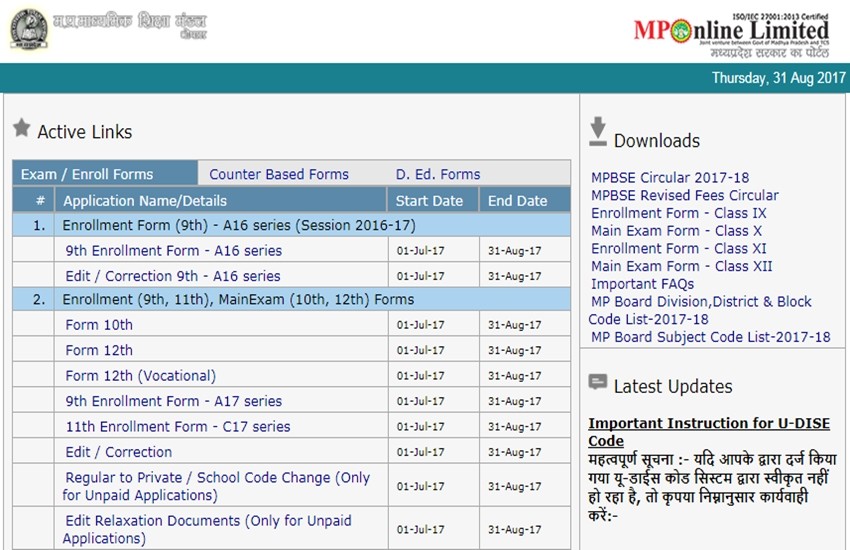Open the Form 10th application link
This screenshot has height=550, width=850.
pyautogui.click(x=99, y=325)
